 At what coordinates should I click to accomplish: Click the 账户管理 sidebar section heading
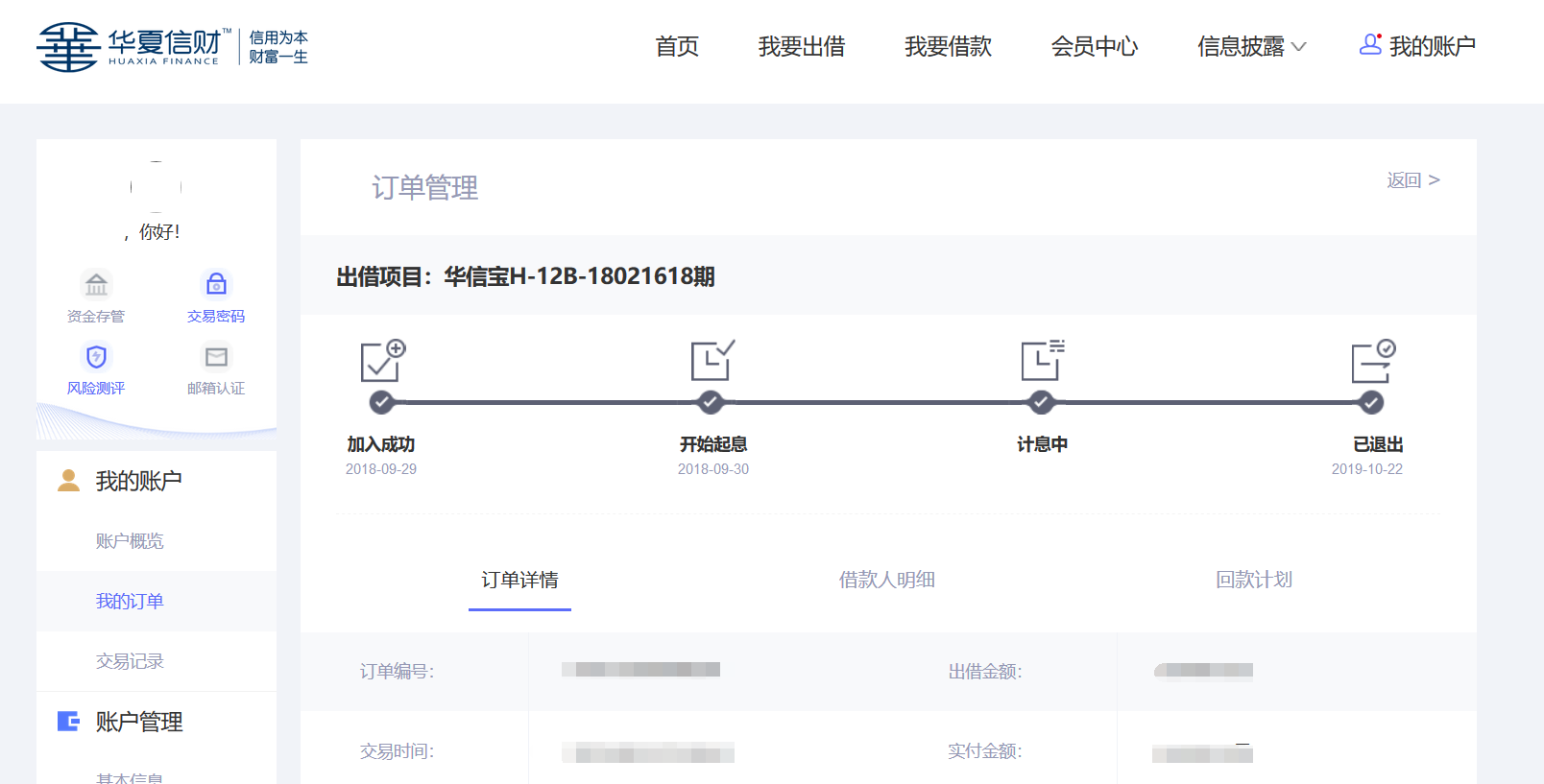pos(139,722)
